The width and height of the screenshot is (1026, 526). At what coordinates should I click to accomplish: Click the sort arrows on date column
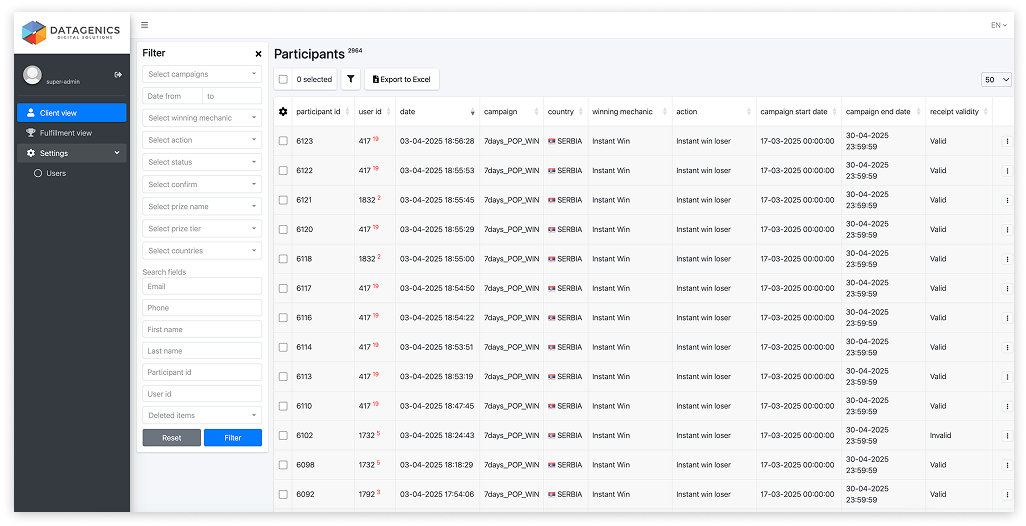pos(473,112)
